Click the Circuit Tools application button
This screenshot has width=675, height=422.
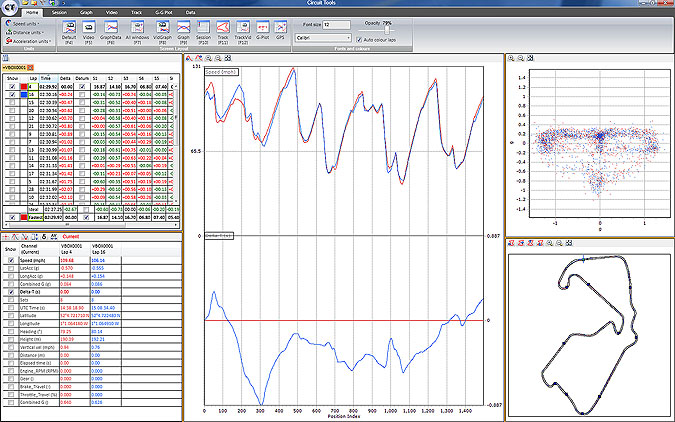[9, 7]
